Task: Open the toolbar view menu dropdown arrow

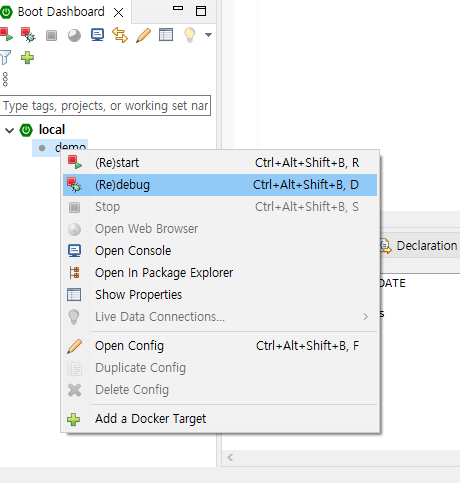Action: click(x=208, y=35)
